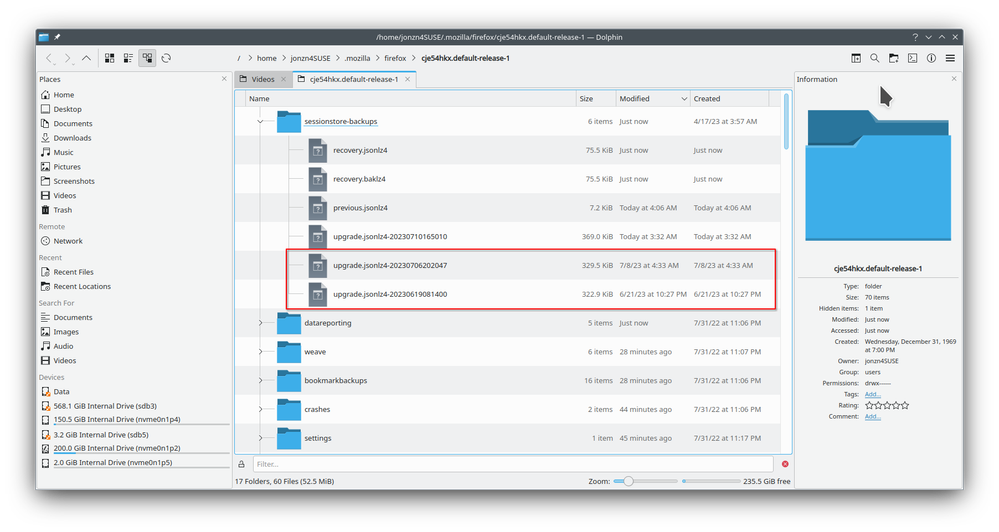Close the filter bar with red button
This screenshot has height=532, width=999.
click(x=785, y=464)
